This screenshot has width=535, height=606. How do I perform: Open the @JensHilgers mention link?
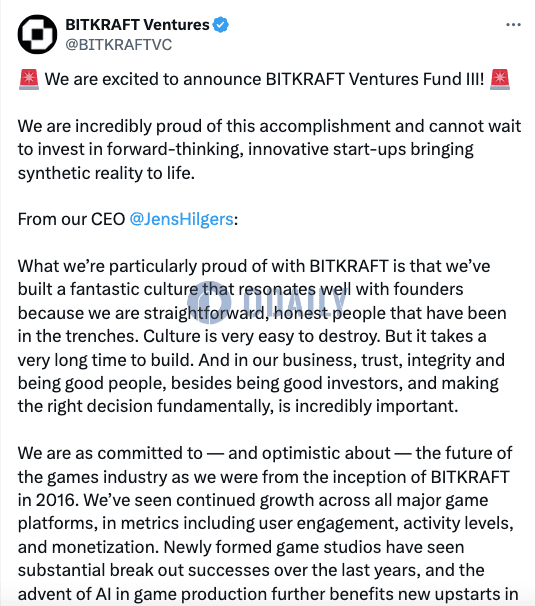181,219
